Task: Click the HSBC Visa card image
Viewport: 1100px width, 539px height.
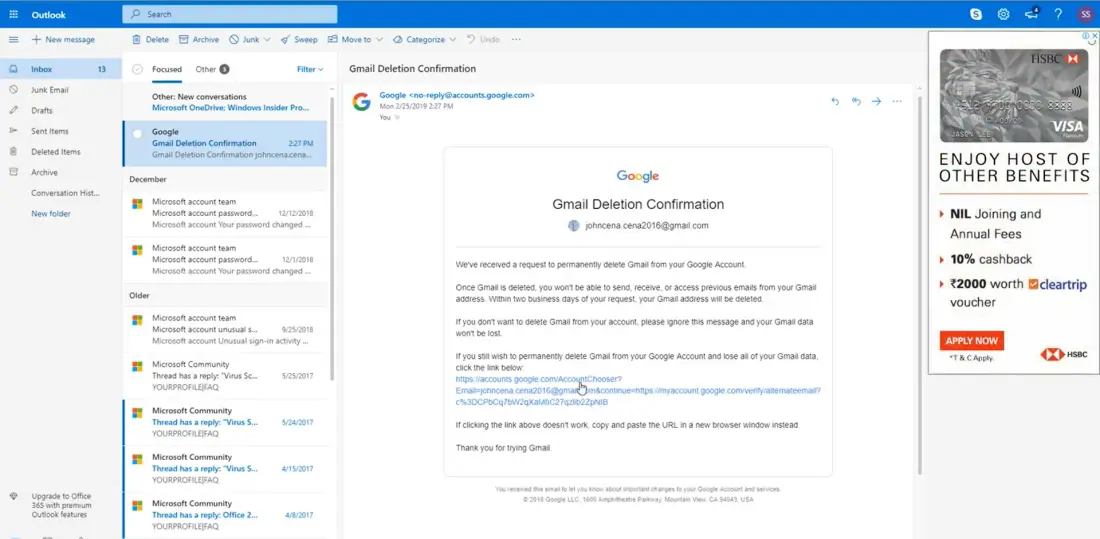Action: pyautogui.click(x=1014, y=95)
